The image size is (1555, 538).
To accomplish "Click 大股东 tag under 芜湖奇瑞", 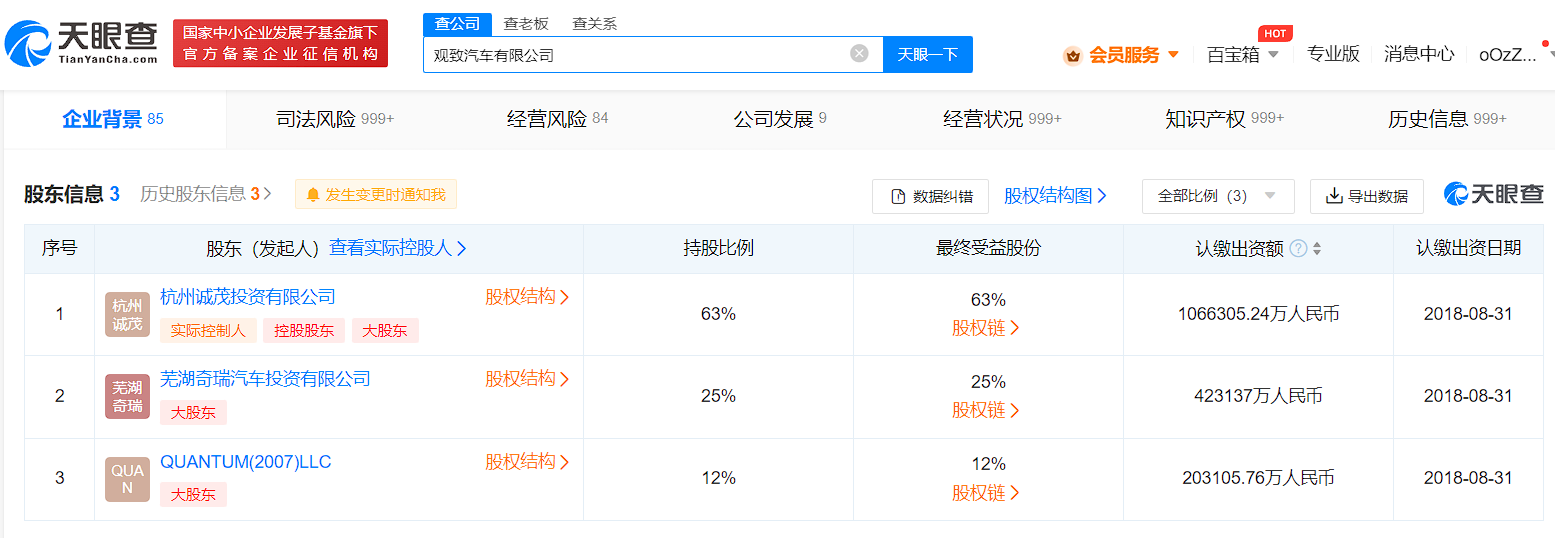I will [x=193, y=412].
